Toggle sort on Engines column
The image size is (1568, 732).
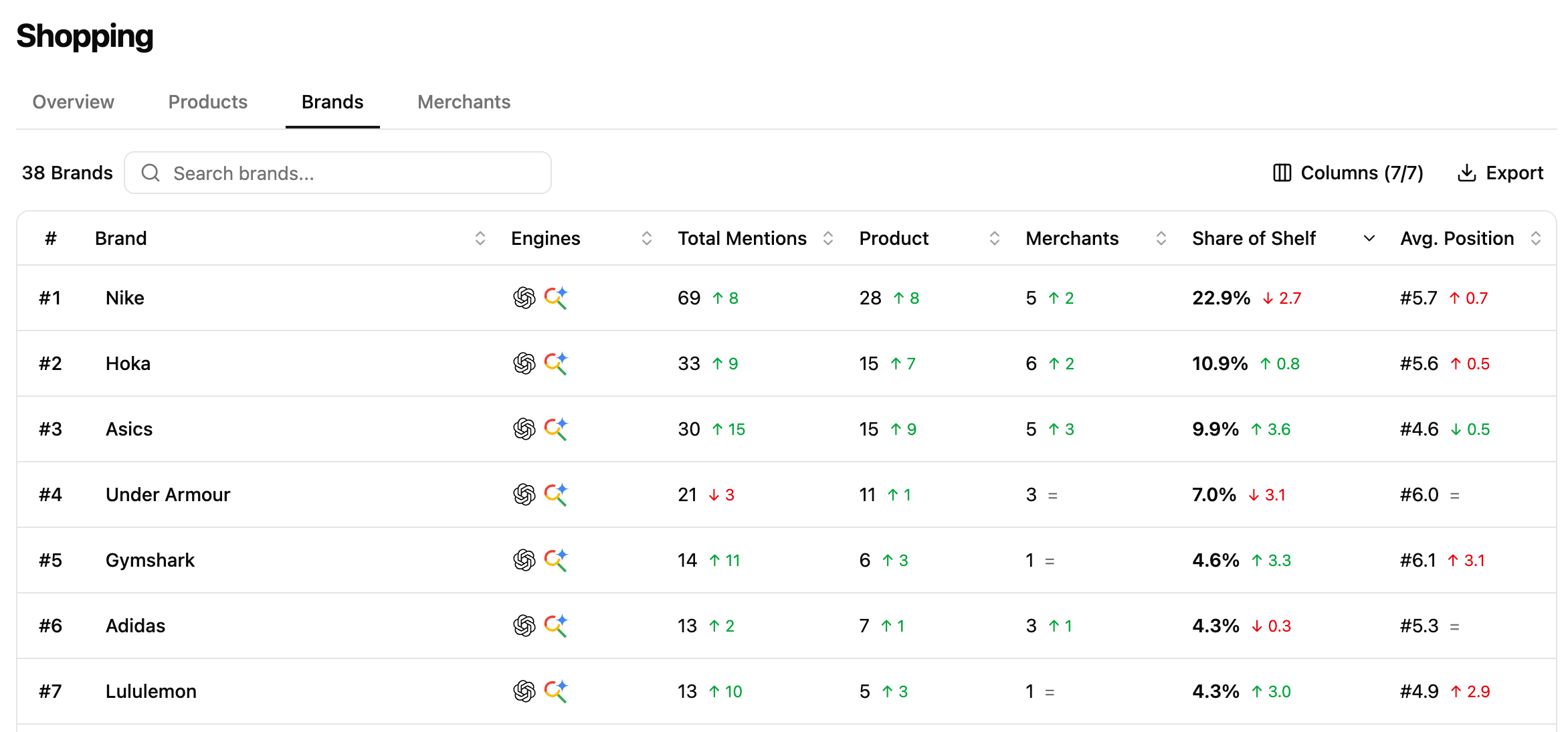(x=646, y=238)
